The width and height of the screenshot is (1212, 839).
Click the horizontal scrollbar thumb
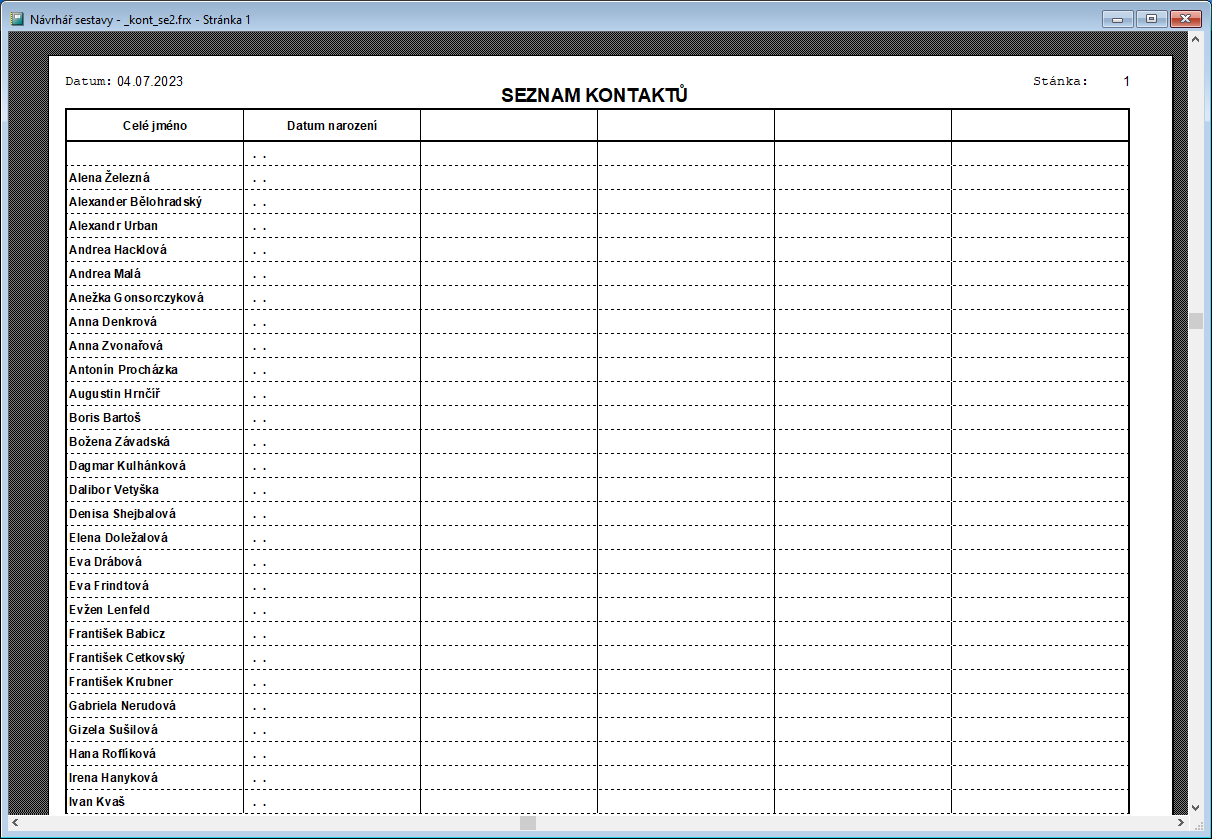[528, 823]
